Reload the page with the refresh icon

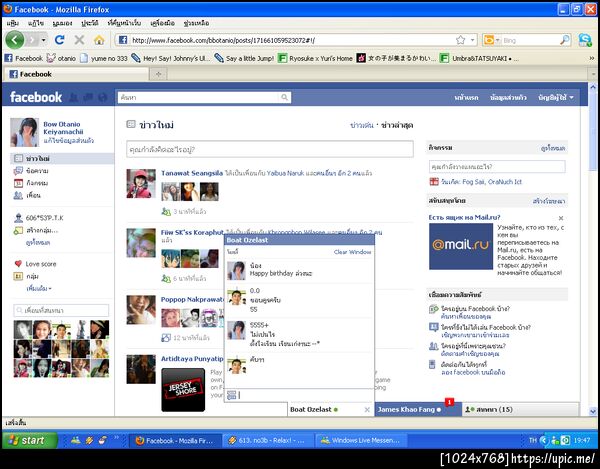pos(59,40)
